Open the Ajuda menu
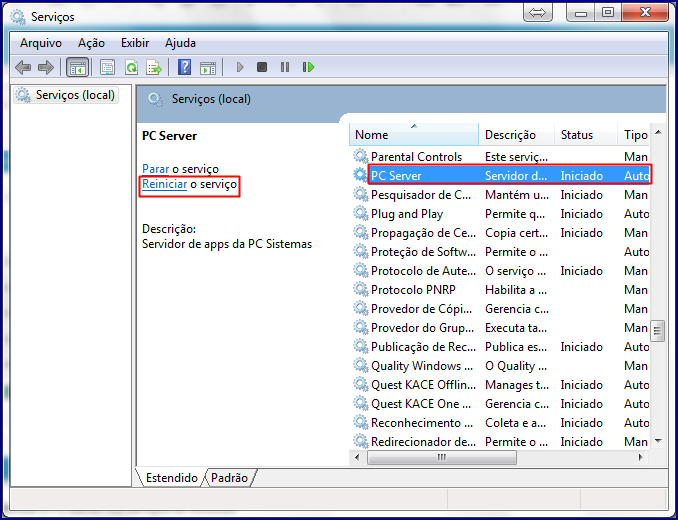The width and height of the screenshot is (678, 520). [180, 43]
